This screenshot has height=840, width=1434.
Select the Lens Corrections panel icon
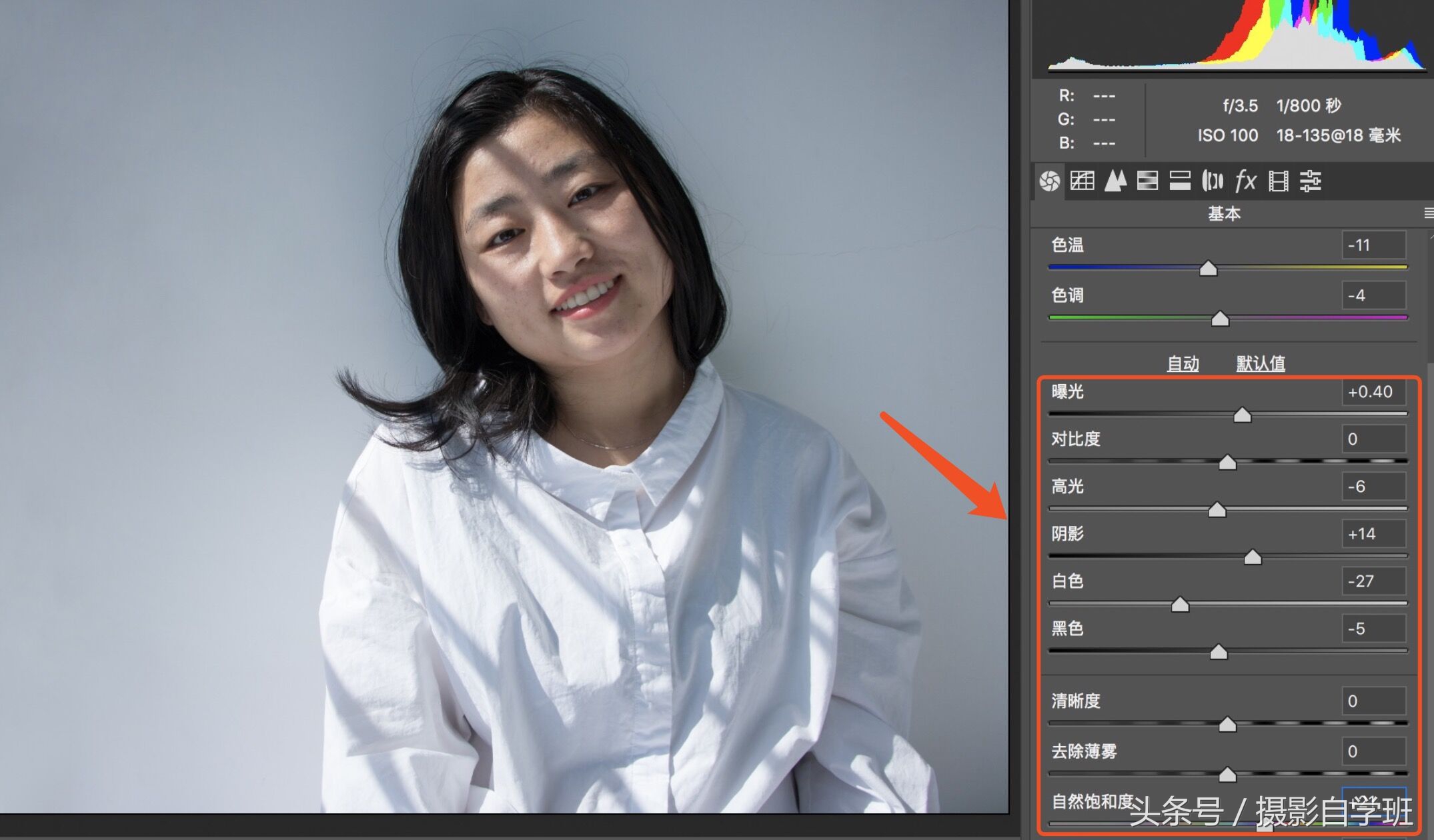pos(1212,181)
